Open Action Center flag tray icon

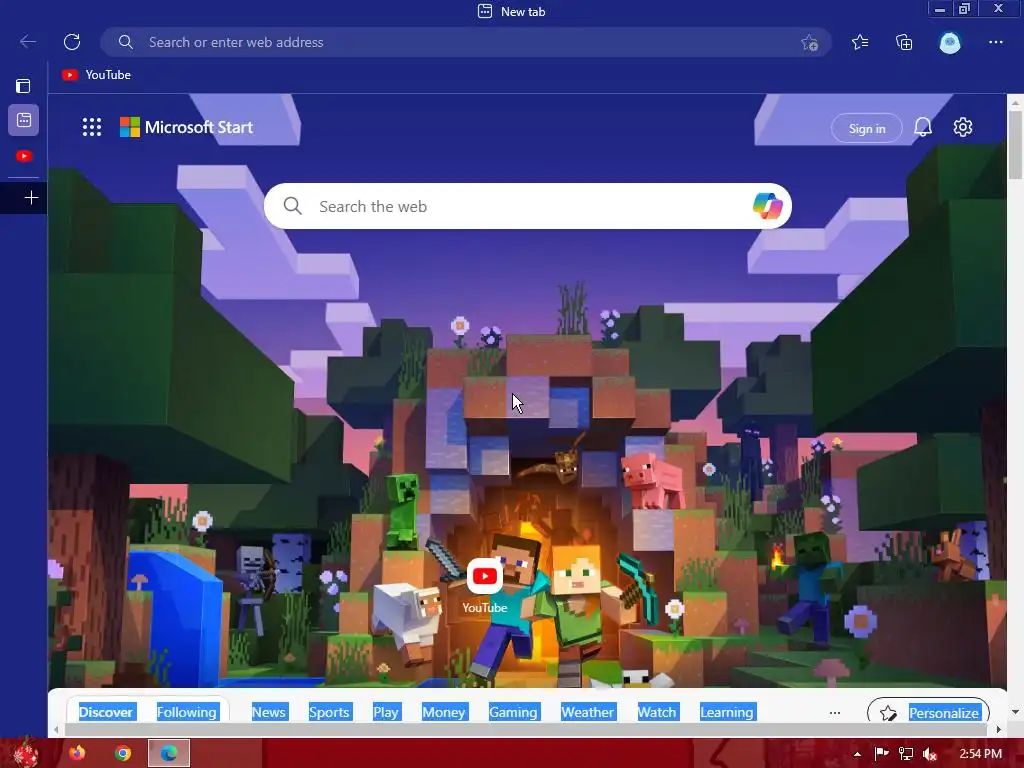point(882,754)
